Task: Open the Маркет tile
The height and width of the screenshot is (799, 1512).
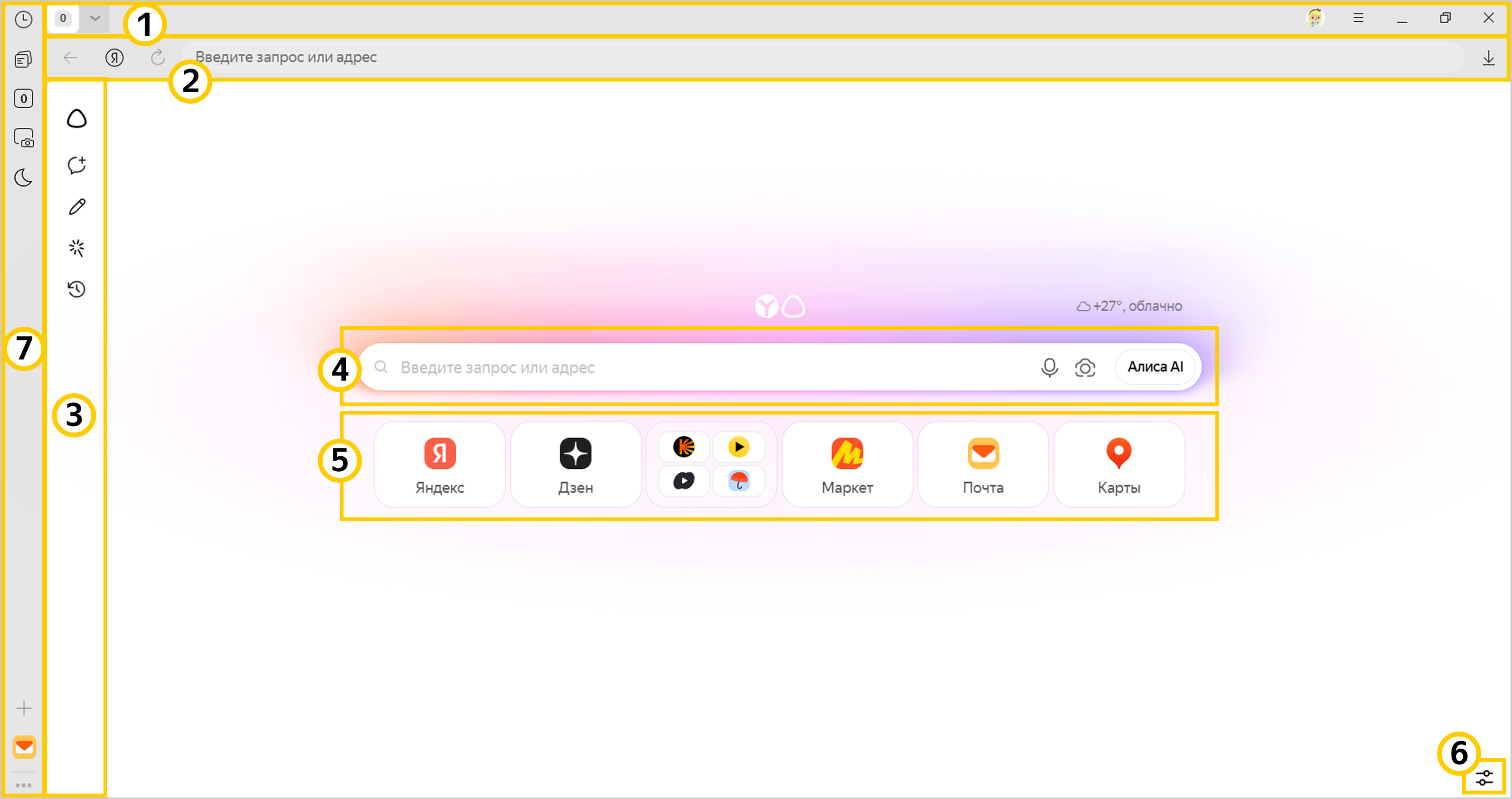Action: (x=847, y=464)
